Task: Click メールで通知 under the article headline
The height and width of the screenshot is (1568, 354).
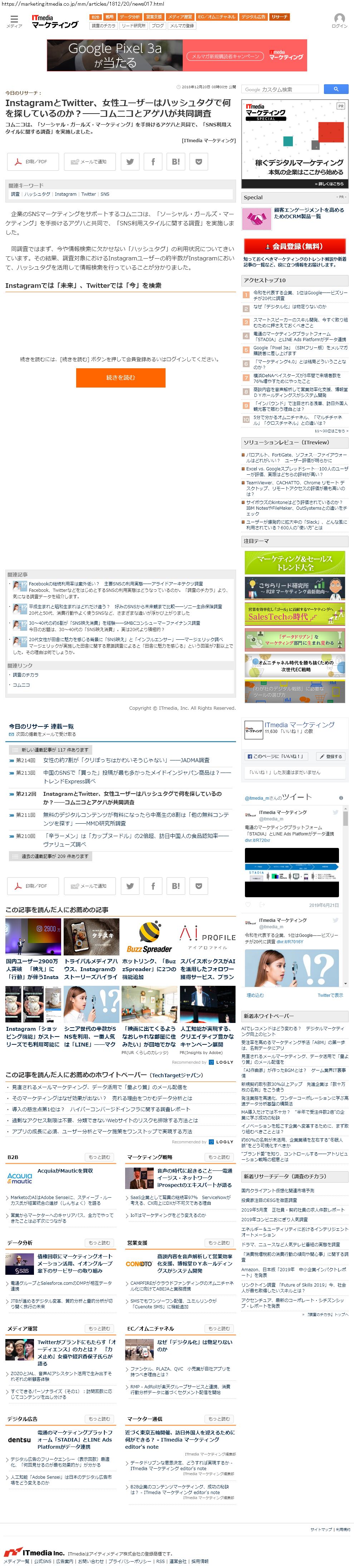Action: pos(89,161)
